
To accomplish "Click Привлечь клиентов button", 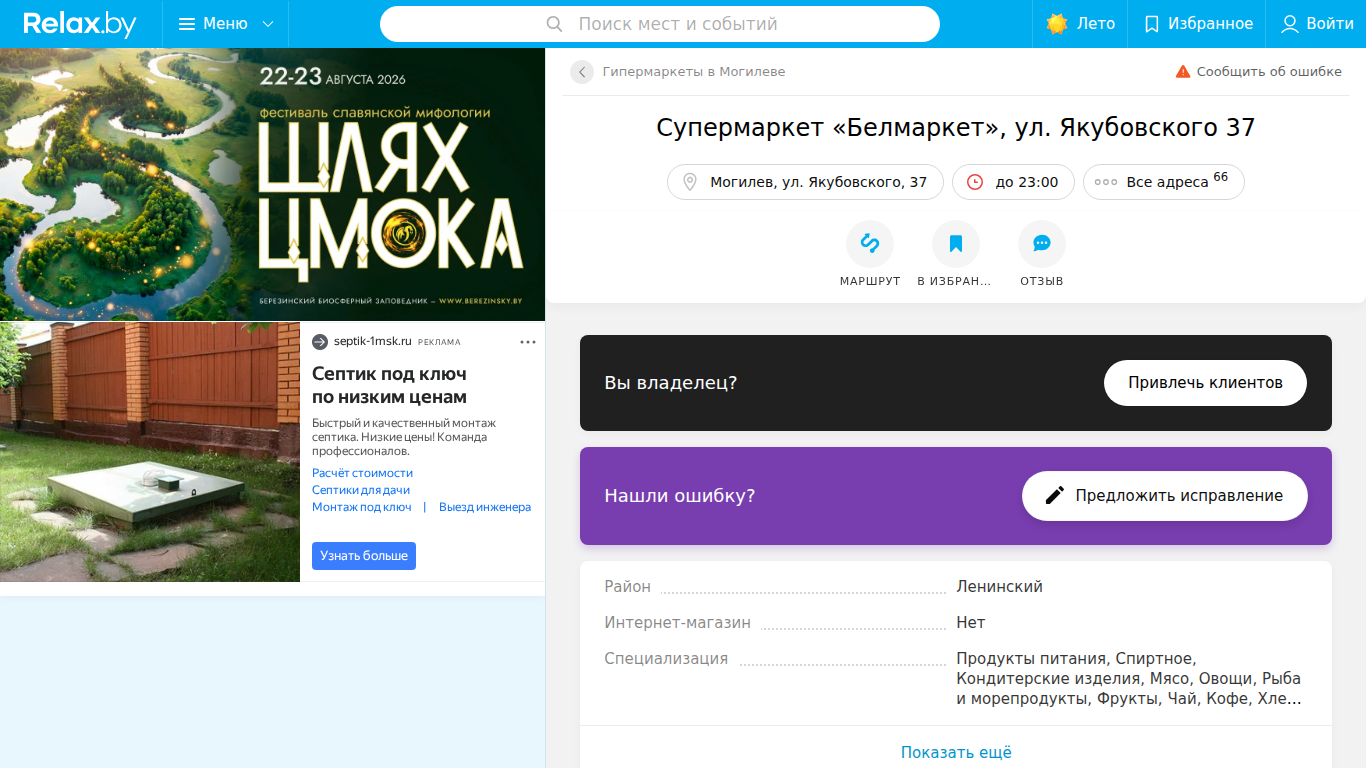I will tap(1205, 383).
